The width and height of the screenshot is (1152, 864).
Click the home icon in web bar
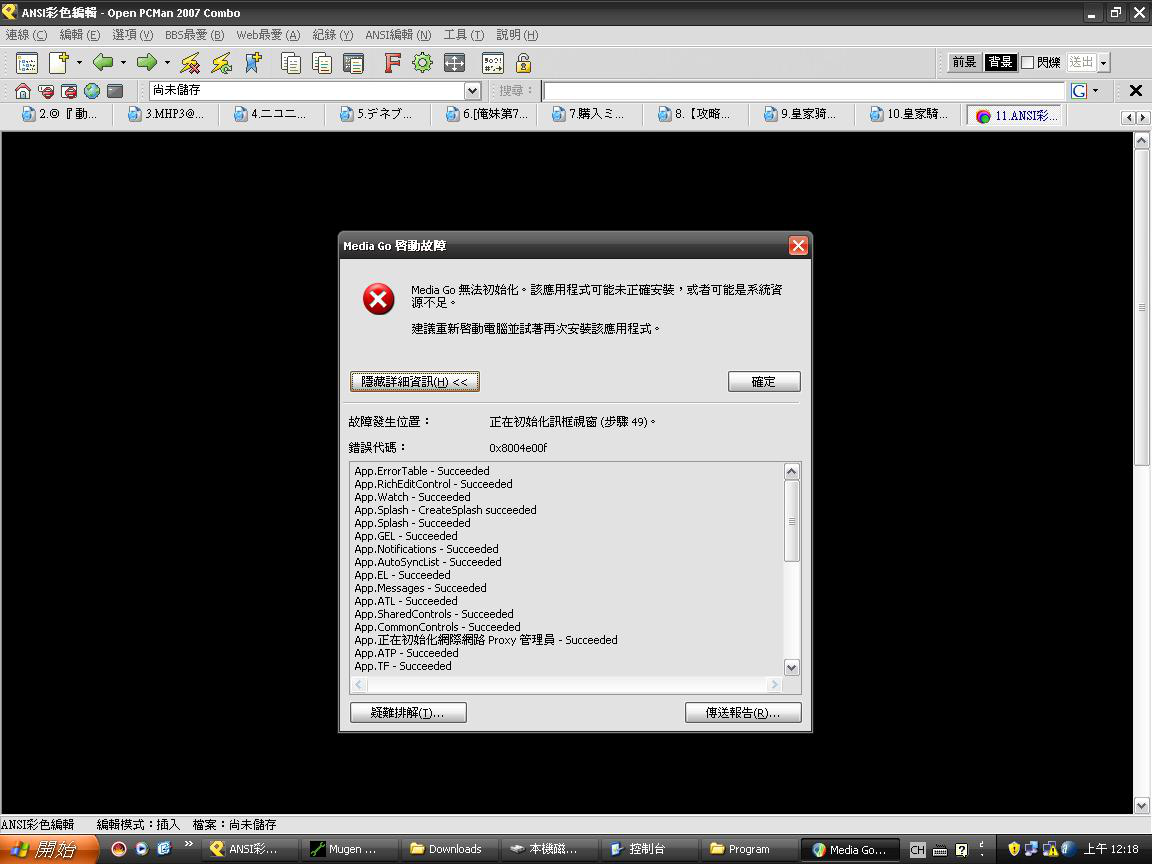click(x=23, y=91)
